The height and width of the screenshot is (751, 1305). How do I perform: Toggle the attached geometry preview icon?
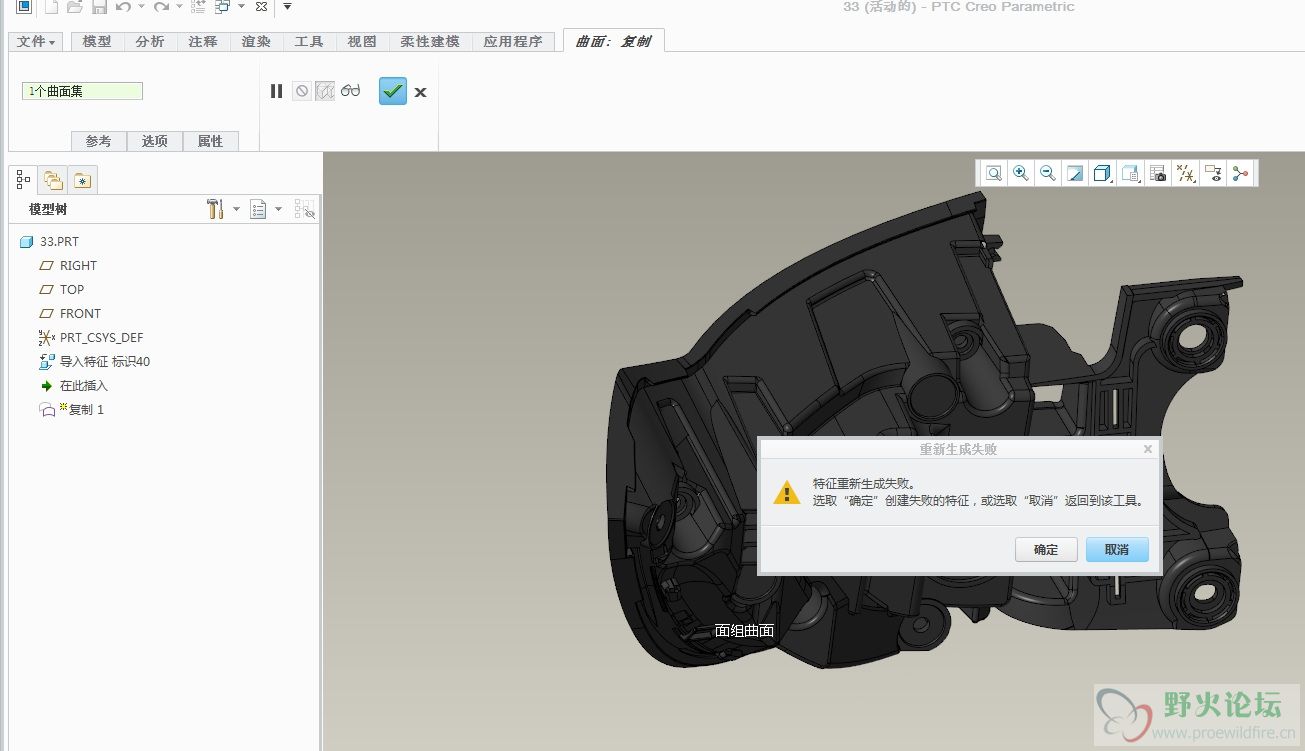pyautogui.click(x=325, y=91)
